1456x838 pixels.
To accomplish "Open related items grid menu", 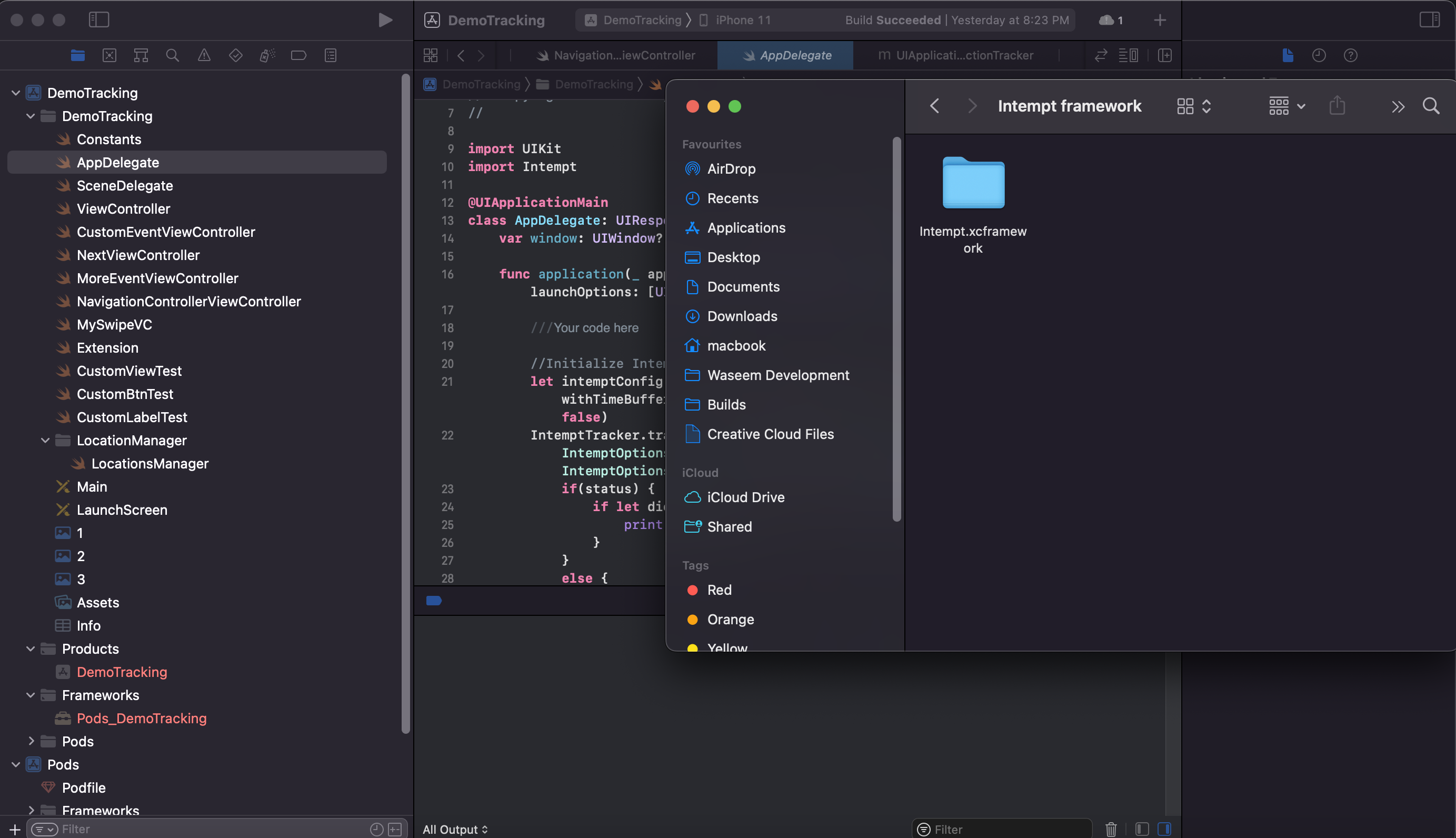I will (431, 55).
